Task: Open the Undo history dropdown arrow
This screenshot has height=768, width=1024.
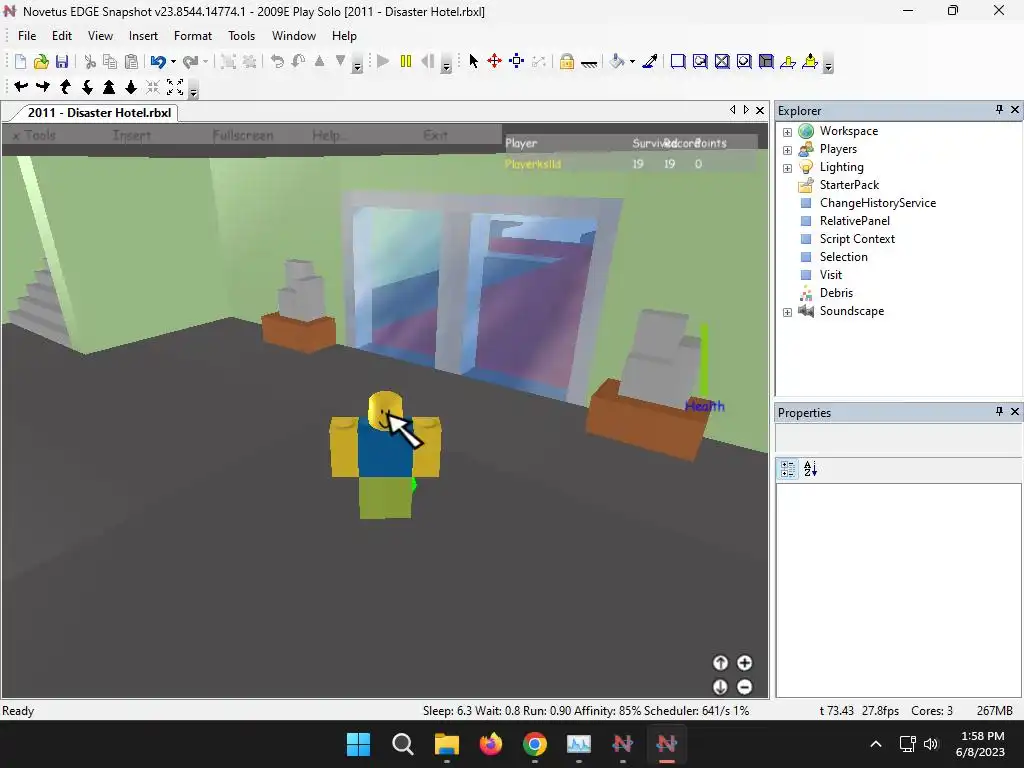Action: coord(173,62)
